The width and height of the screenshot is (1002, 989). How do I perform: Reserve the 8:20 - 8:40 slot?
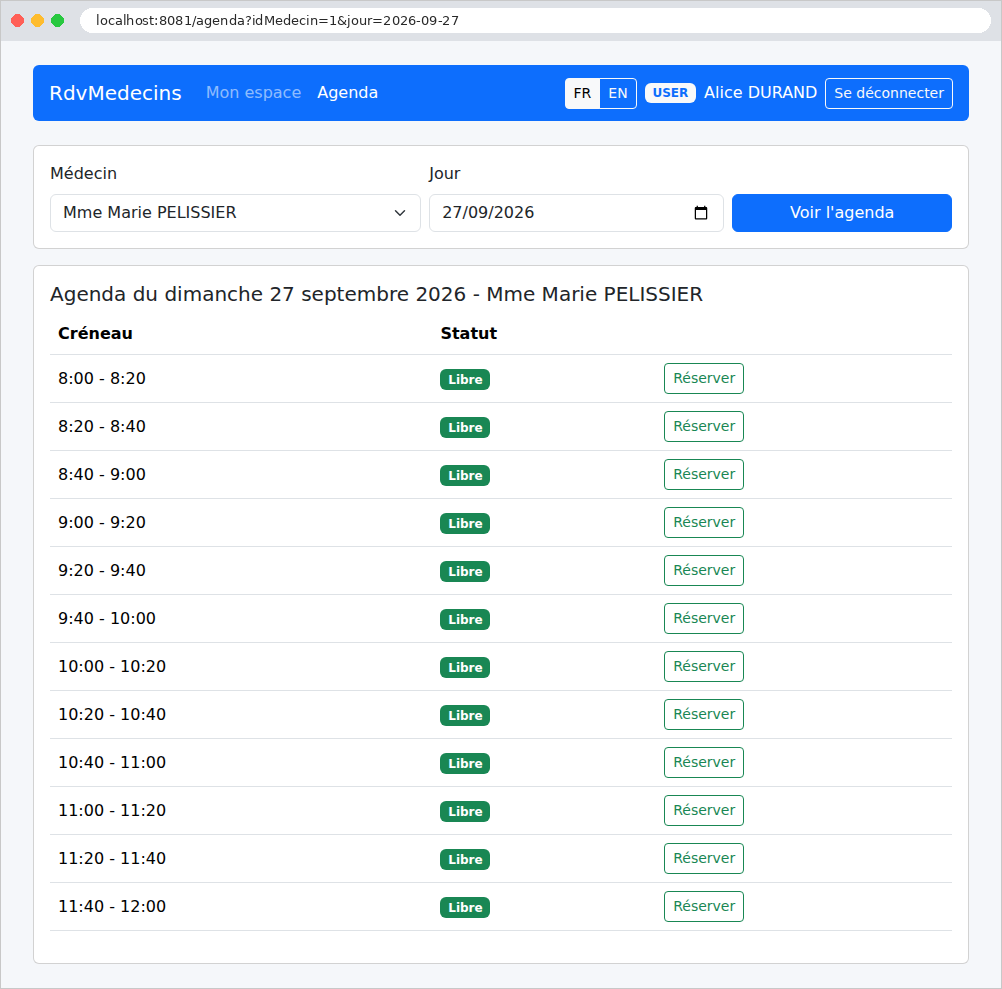tap(704, 426)
